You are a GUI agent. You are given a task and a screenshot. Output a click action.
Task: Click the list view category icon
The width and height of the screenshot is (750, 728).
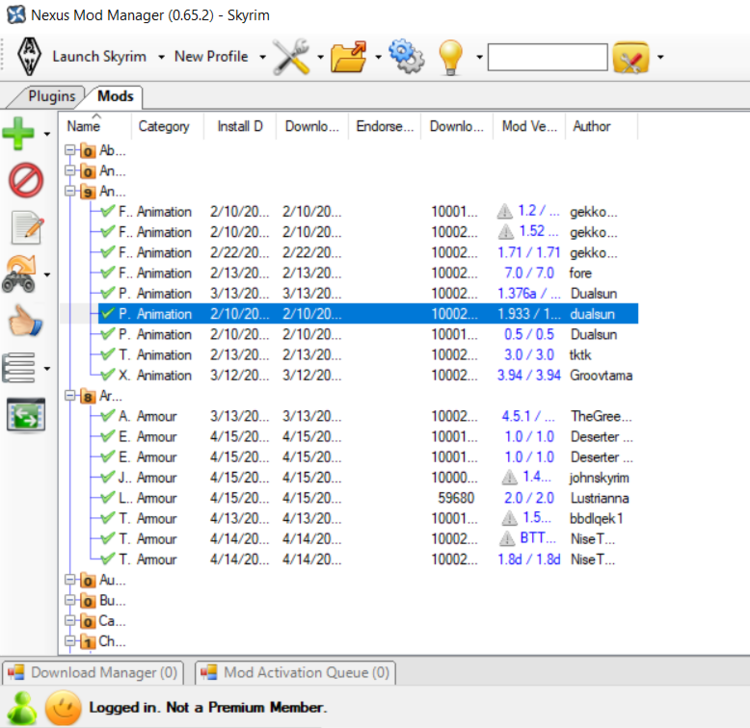click(19, 368)
